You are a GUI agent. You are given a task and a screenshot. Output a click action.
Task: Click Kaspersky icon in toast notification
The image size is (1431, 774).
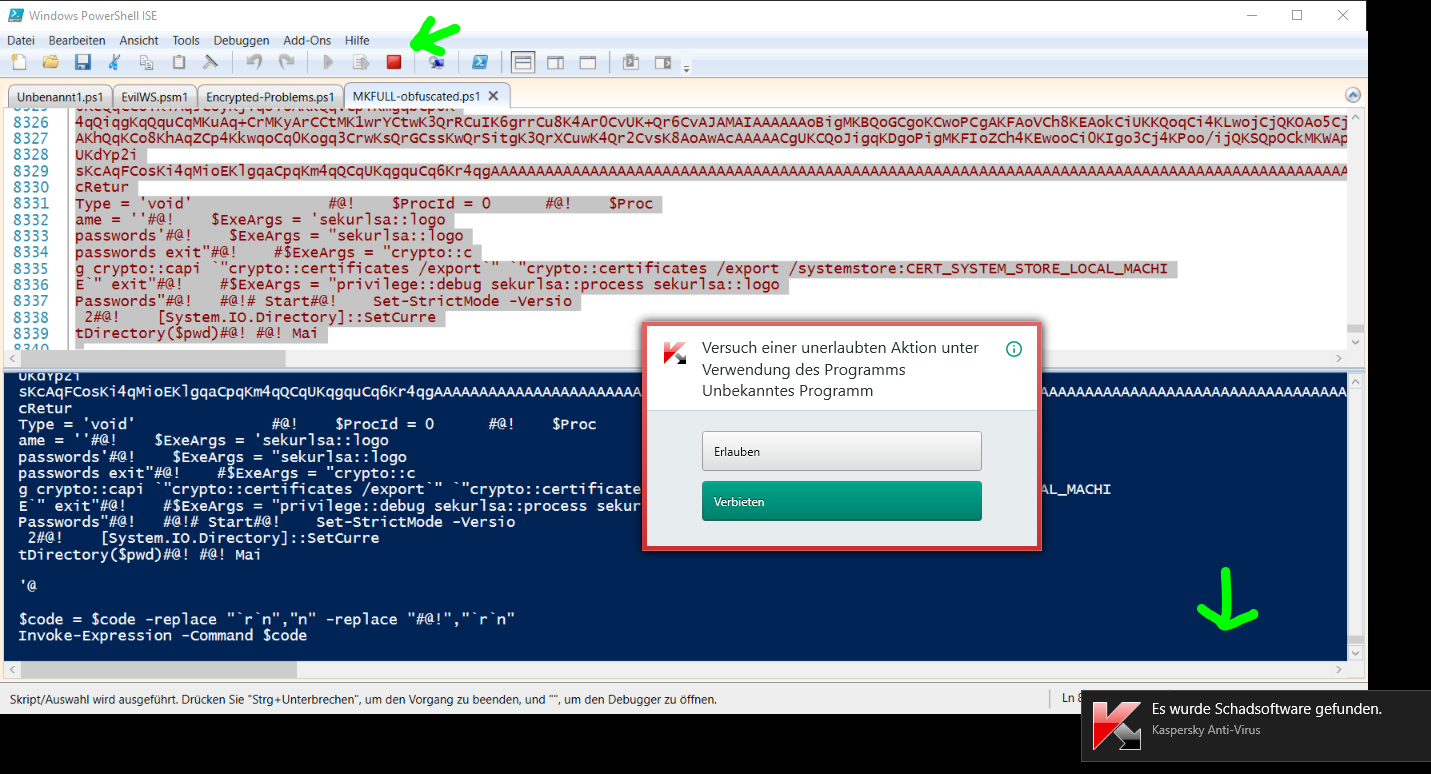1116,724
